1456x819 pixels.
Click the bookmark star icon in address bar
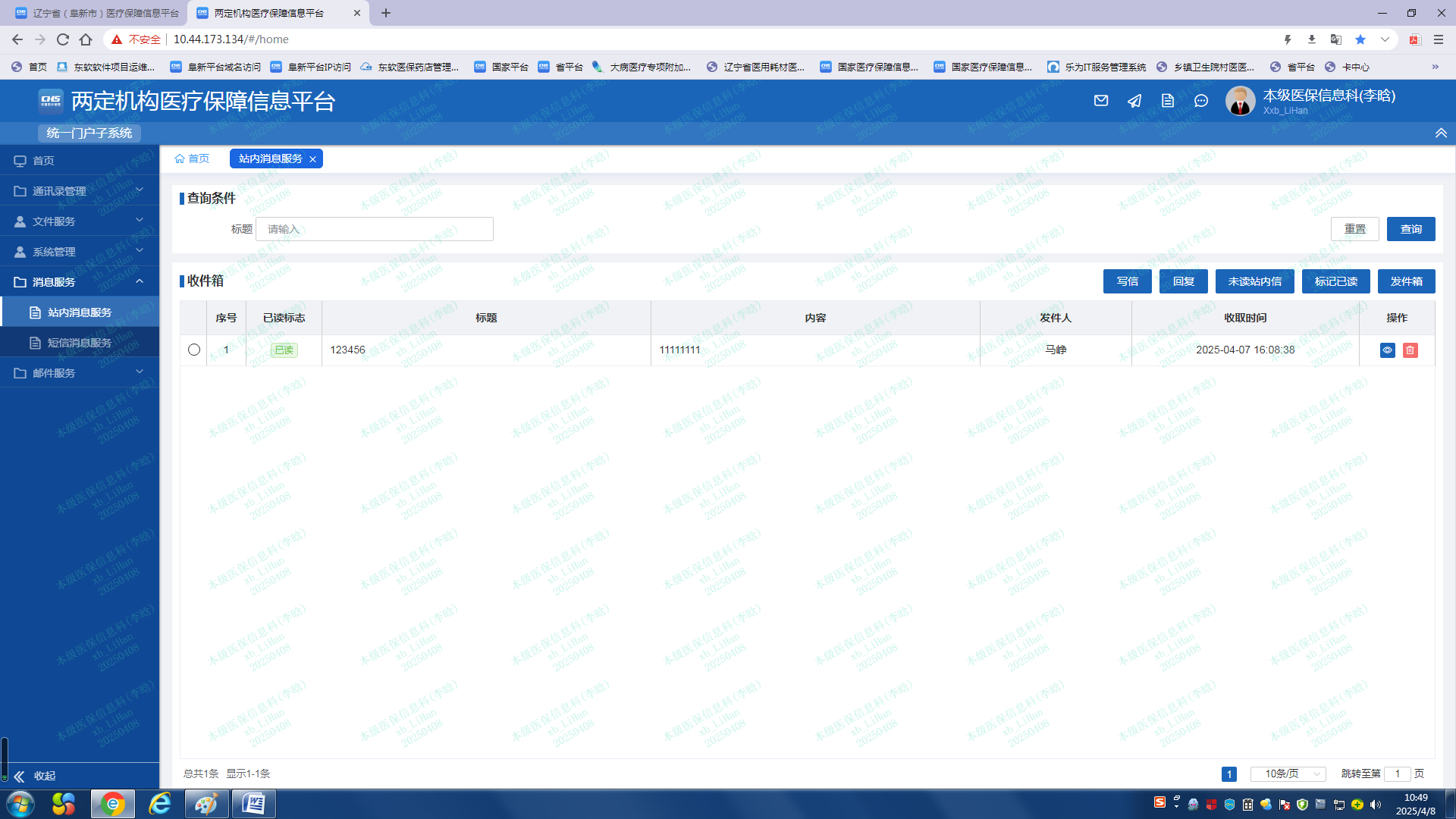1360,39
